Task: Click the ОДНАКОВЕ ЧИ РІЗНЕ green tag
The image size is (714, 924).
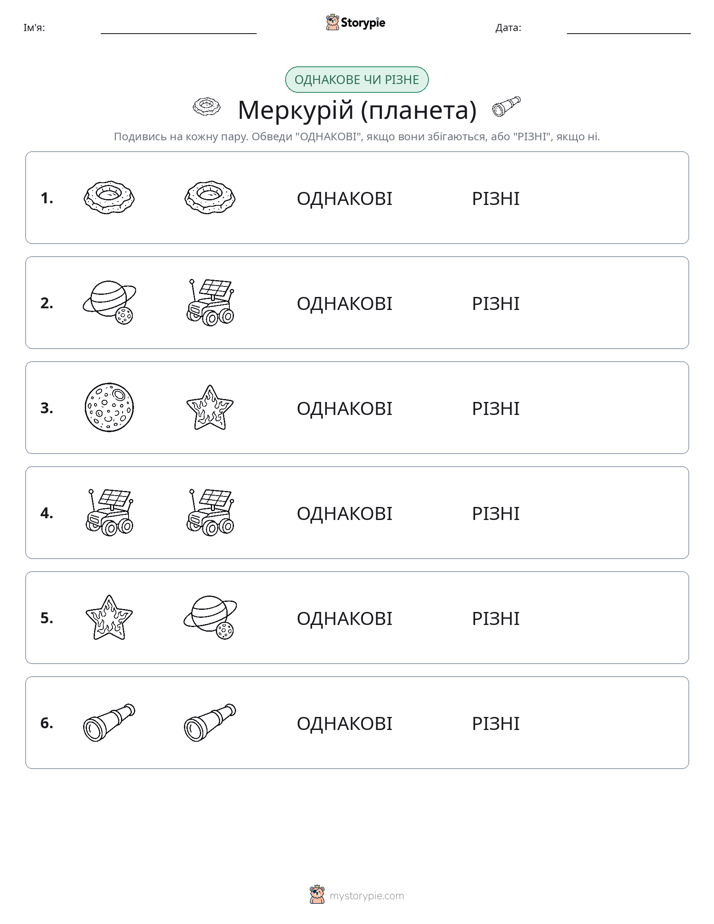Action: tap(356, 80)
